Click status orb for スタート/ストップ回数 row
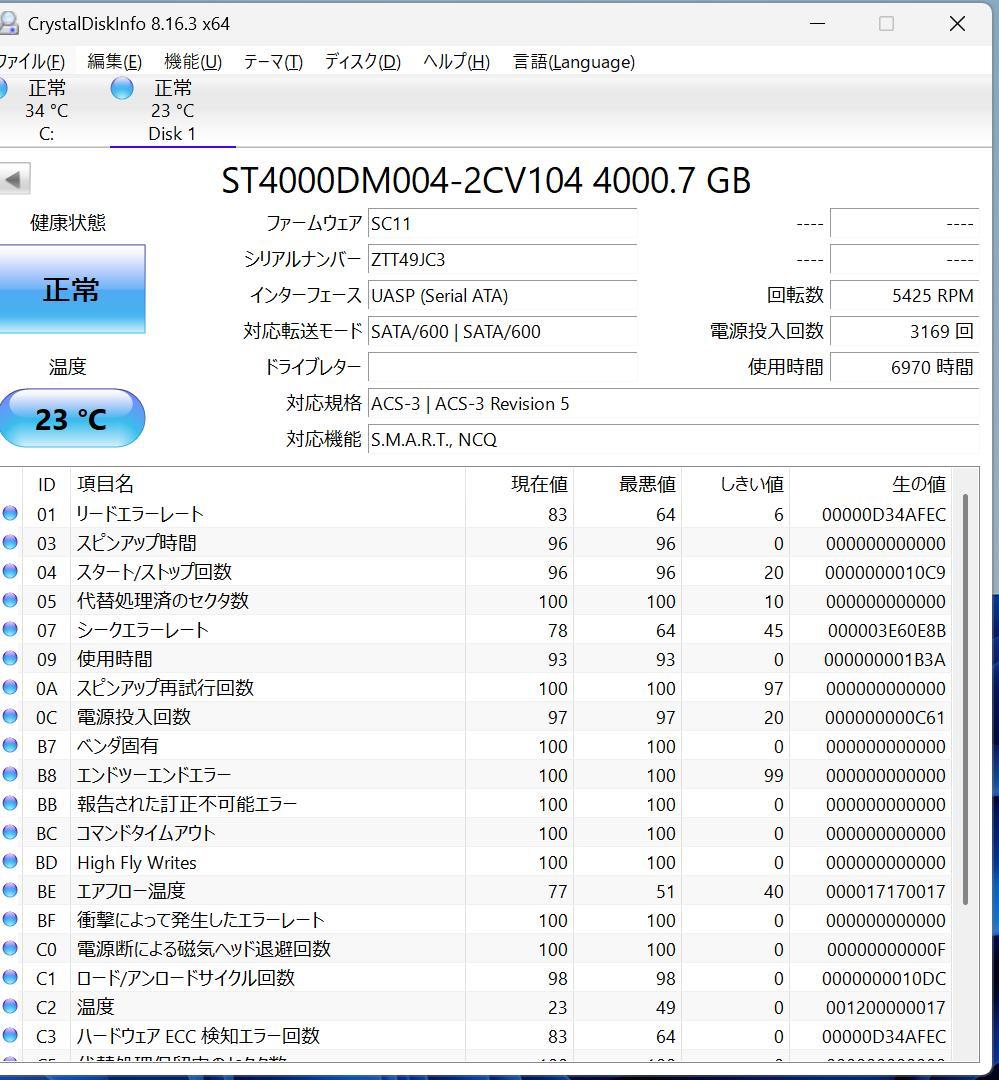Viewport: 999px width, 1080px height. click(x=10, y=571)
